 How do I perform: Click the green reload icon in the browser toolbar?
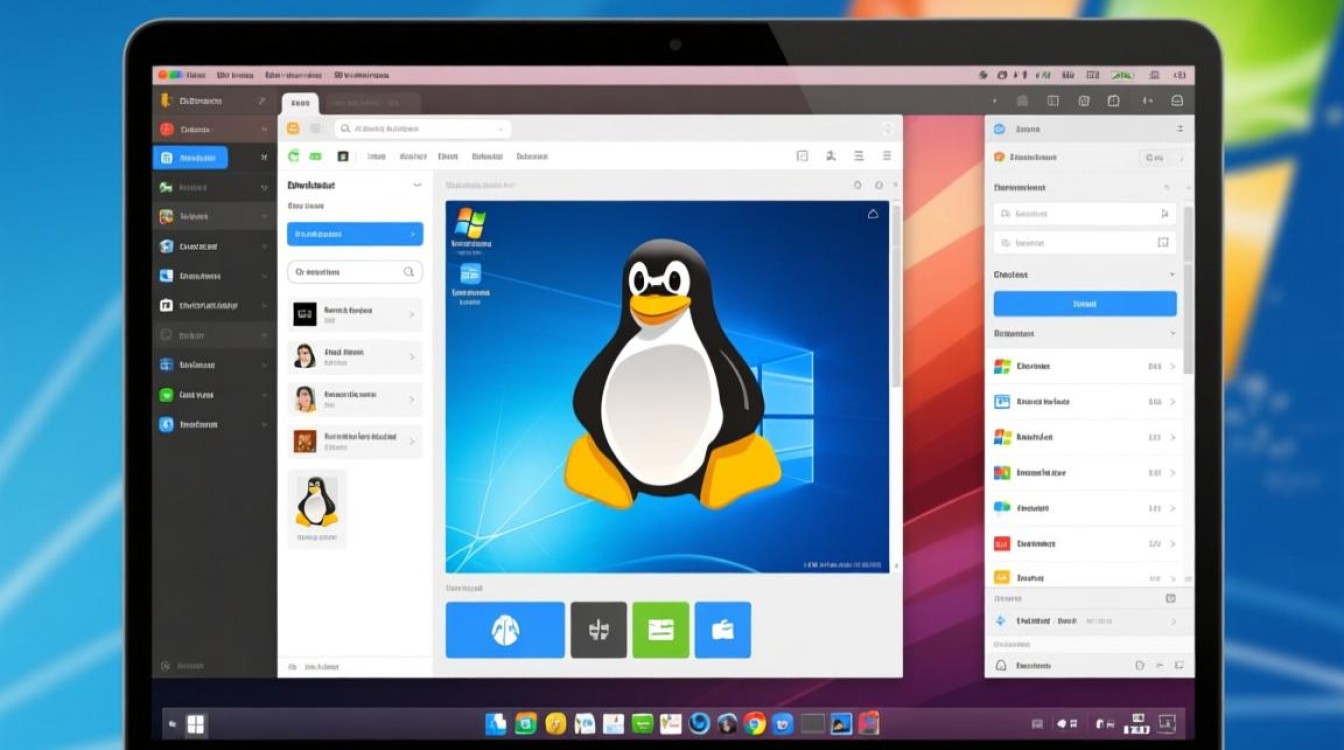click(293, 155)
